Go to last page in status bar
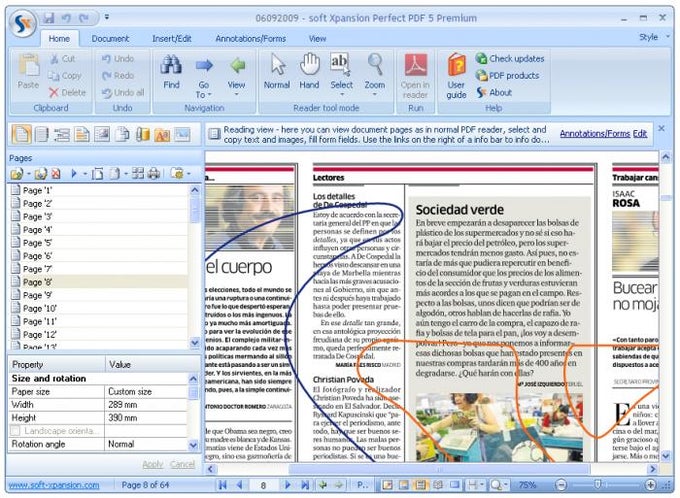 tap(305, 485)
